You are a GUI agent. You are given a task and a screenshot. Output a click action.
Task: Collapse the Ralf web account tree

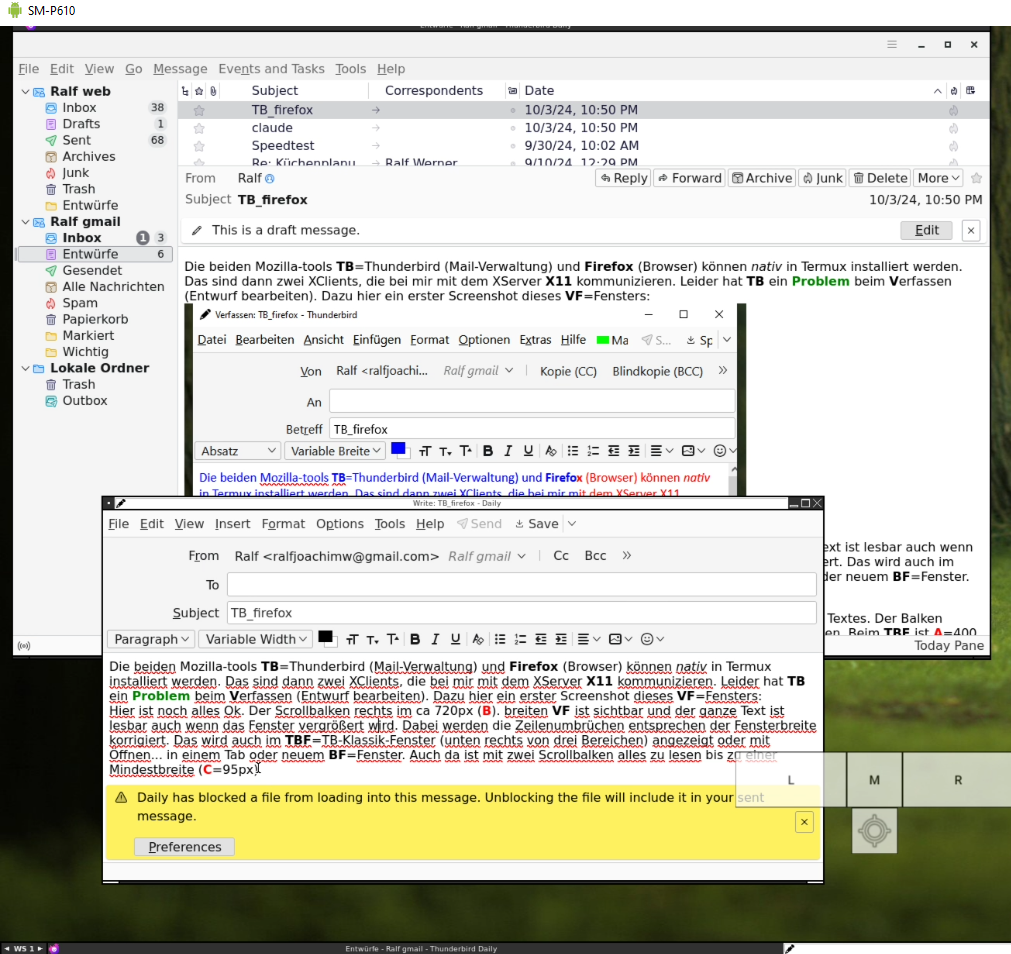[25, 91]
